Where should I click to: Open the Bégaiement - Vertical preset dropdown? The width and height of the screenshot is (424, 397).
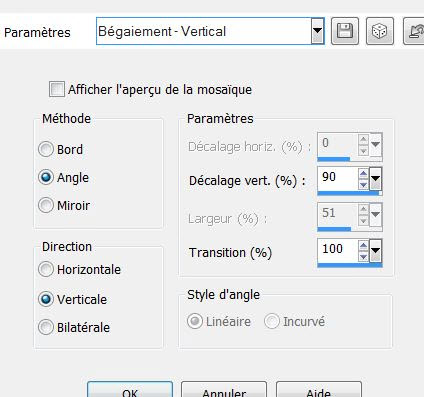[317, 31]
